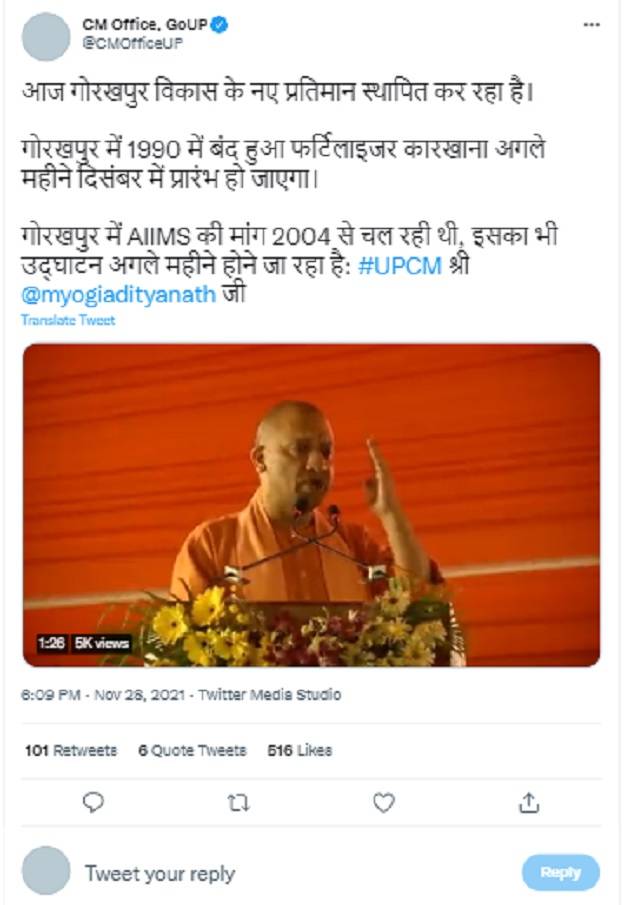View the 101 Retweets list
The width and height of the screenshot is (638, 905).
pyautogui.click(x=71, y=750)
